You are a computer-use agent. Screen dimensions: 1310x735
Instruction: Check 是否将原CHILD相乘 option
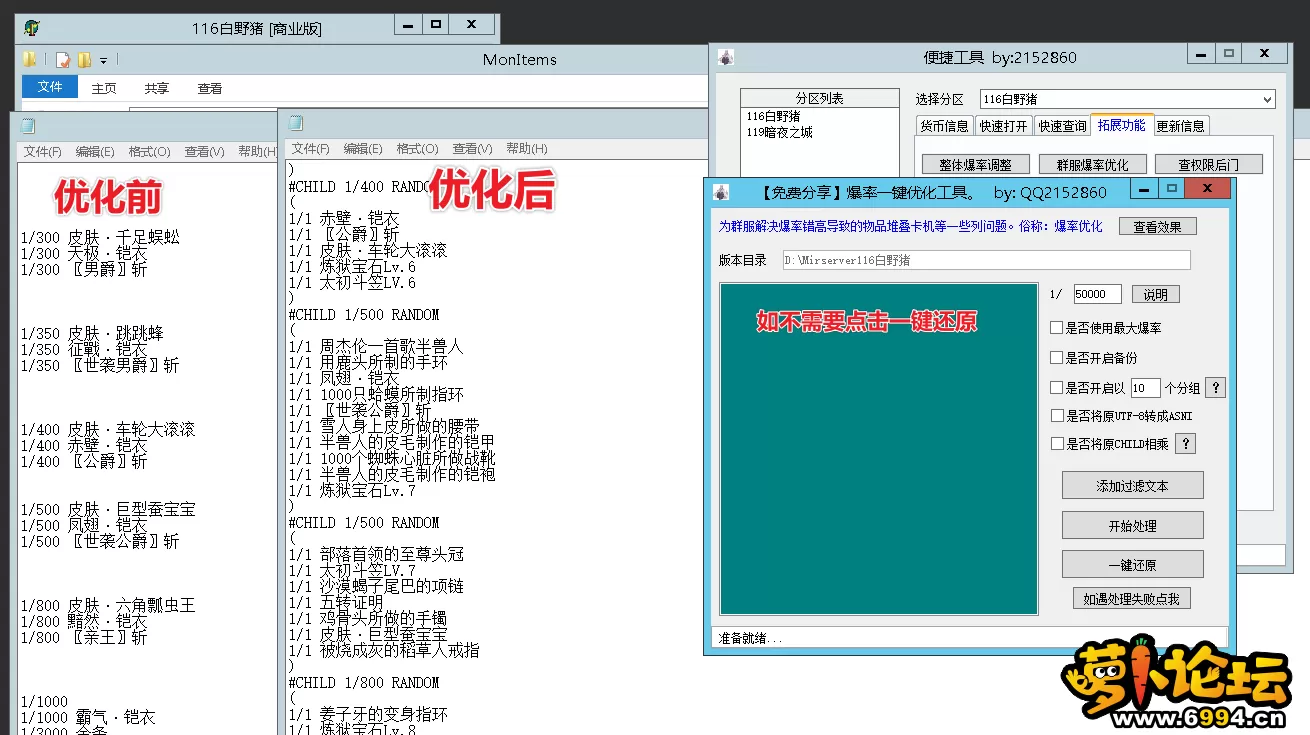click(1056, 444)
